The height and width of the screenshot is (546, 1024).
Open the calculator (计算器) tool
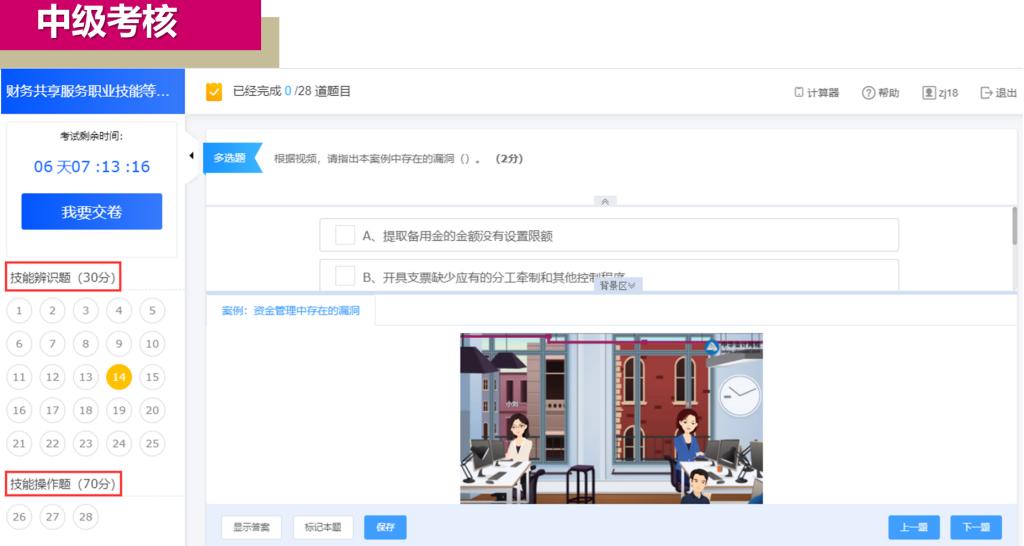click(800, 93)
